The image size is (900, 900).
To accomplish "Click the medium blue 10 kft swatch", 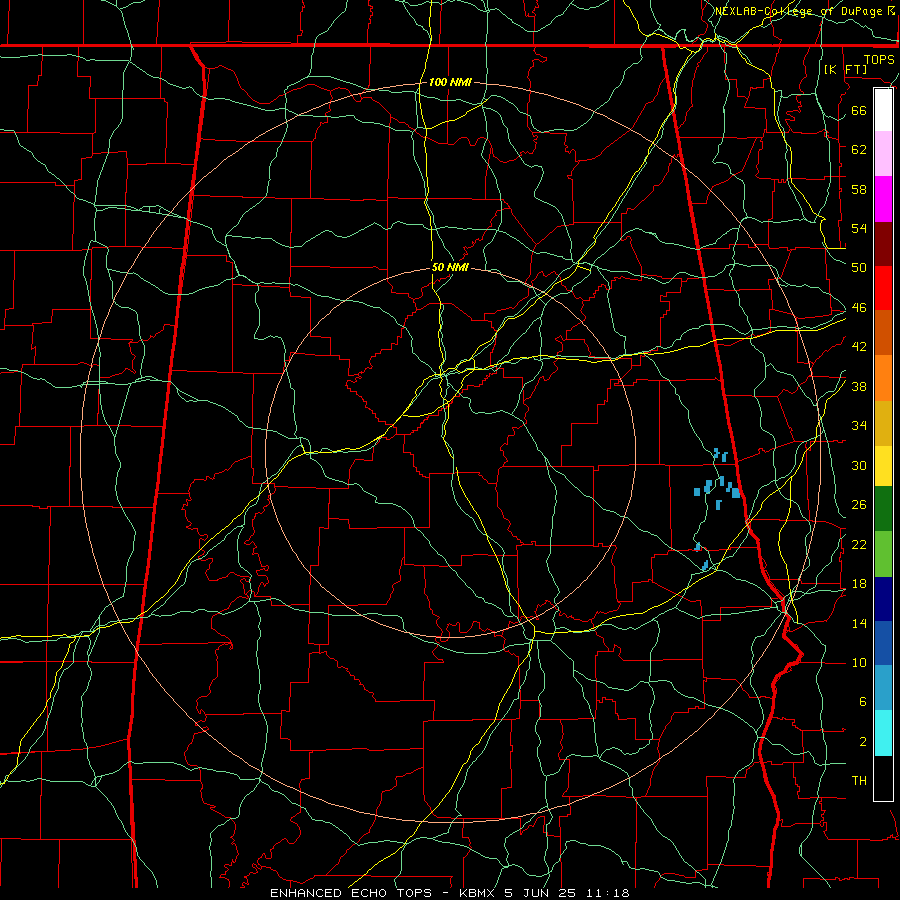I will click(x=883, y=643).
